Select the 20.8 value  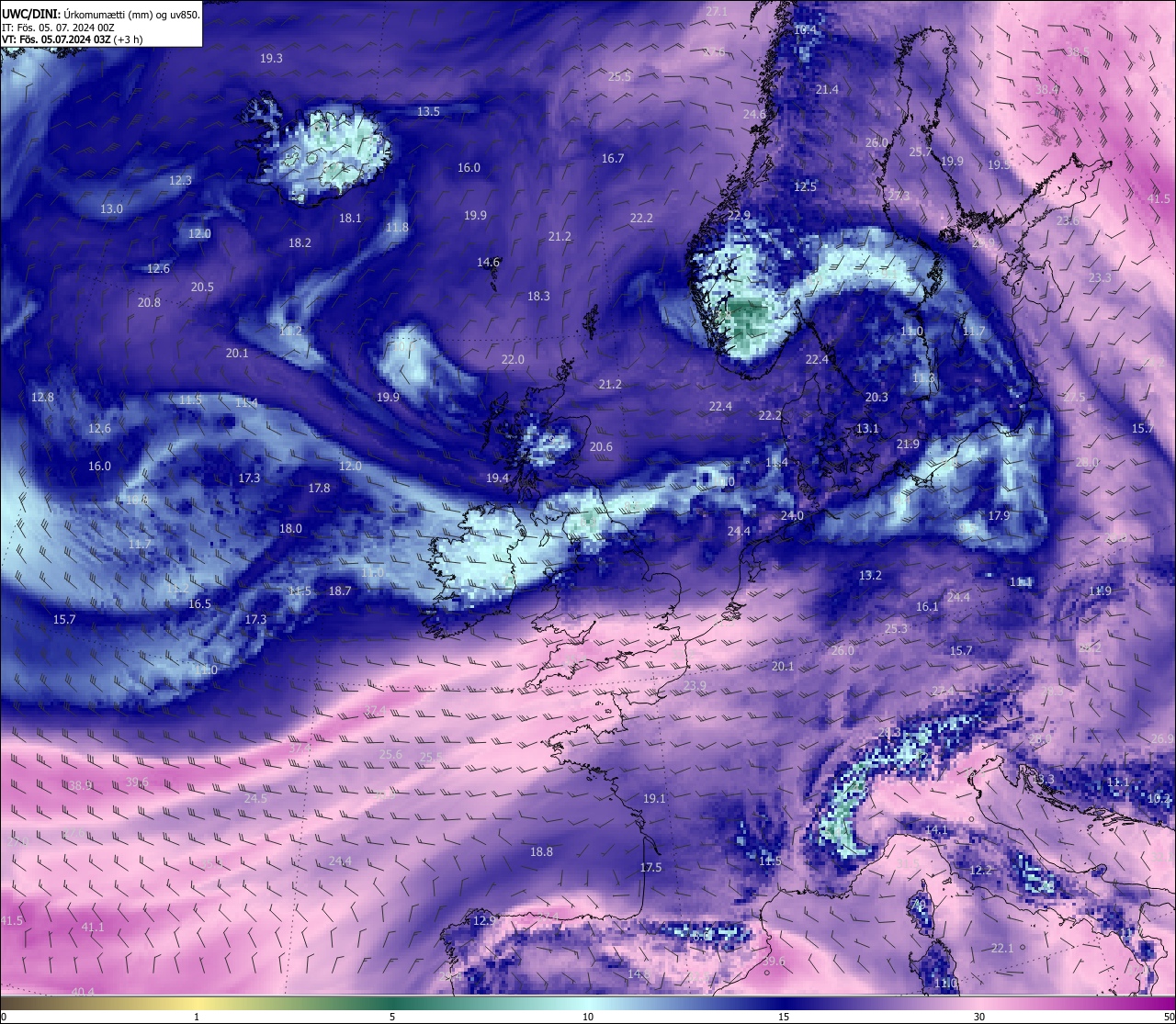[149, 302]
